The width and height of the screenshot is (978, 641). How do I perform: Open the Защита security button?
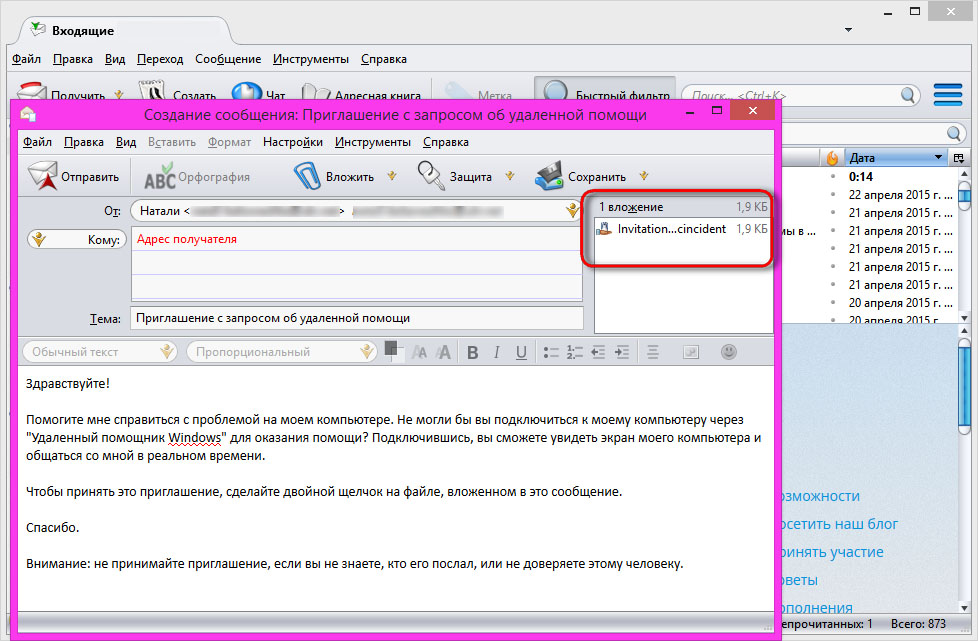(455, 176)
